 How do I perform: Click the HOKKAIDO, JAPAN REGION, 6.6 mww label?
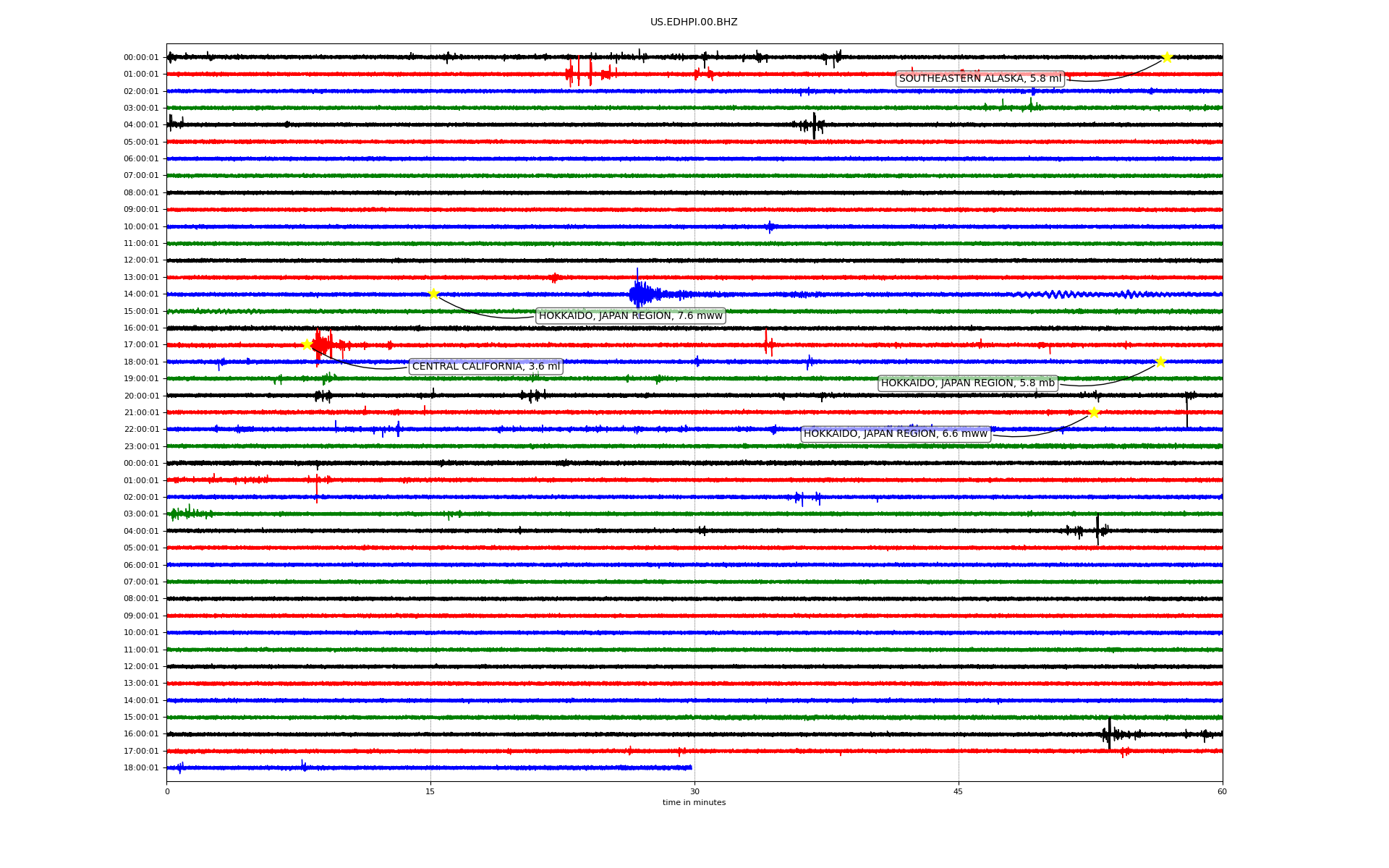(895, 434)
